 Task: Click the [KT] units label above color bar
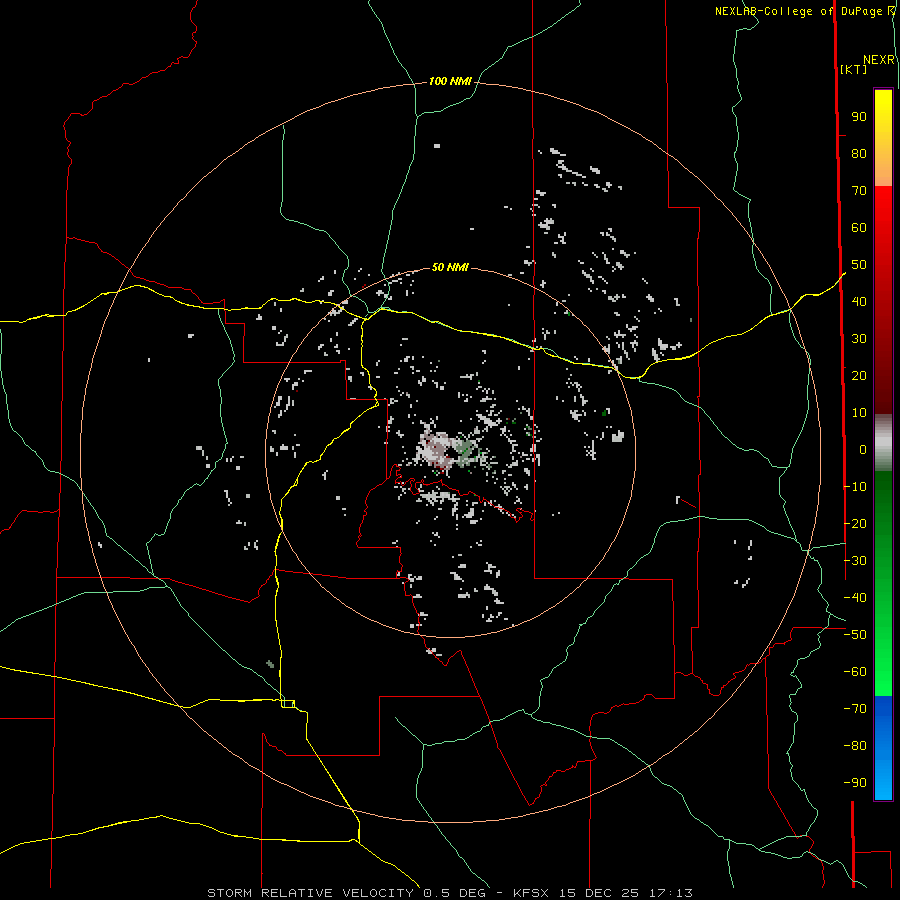click(x=854, y=69)
